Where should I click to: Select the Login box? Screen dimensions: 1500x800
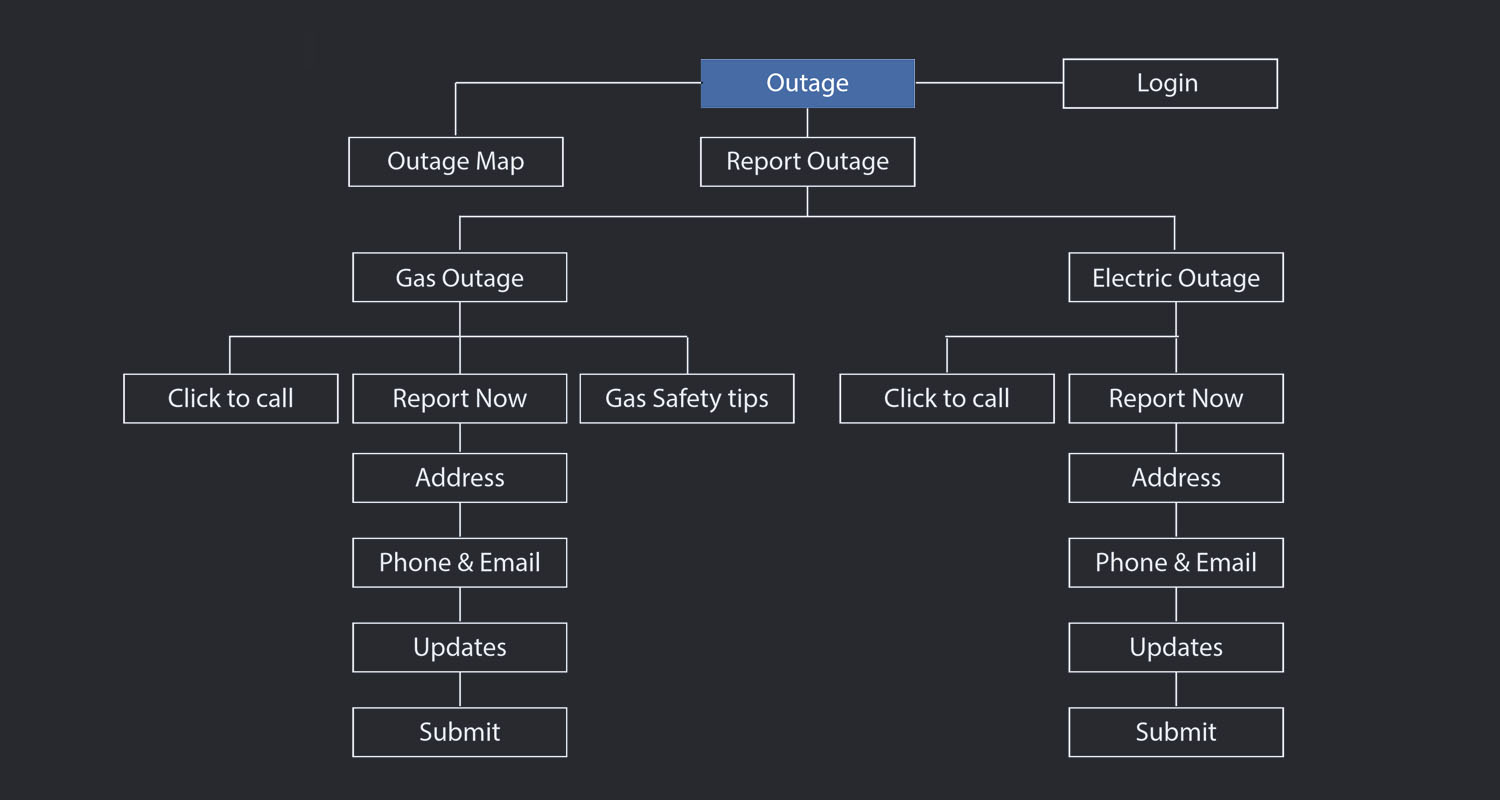pyautogui.click(x=1169, y=83)
